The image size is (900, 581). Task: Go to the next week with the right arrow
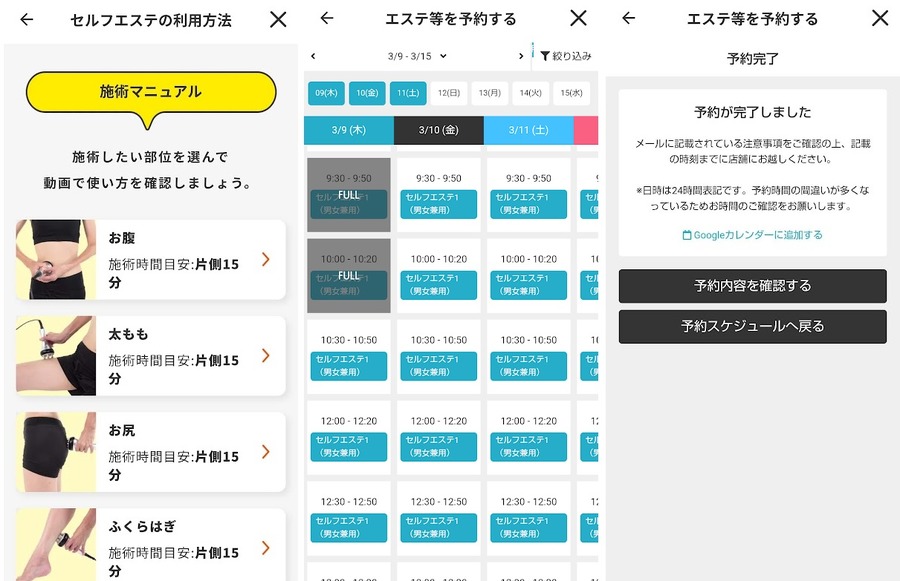(519, 55)
